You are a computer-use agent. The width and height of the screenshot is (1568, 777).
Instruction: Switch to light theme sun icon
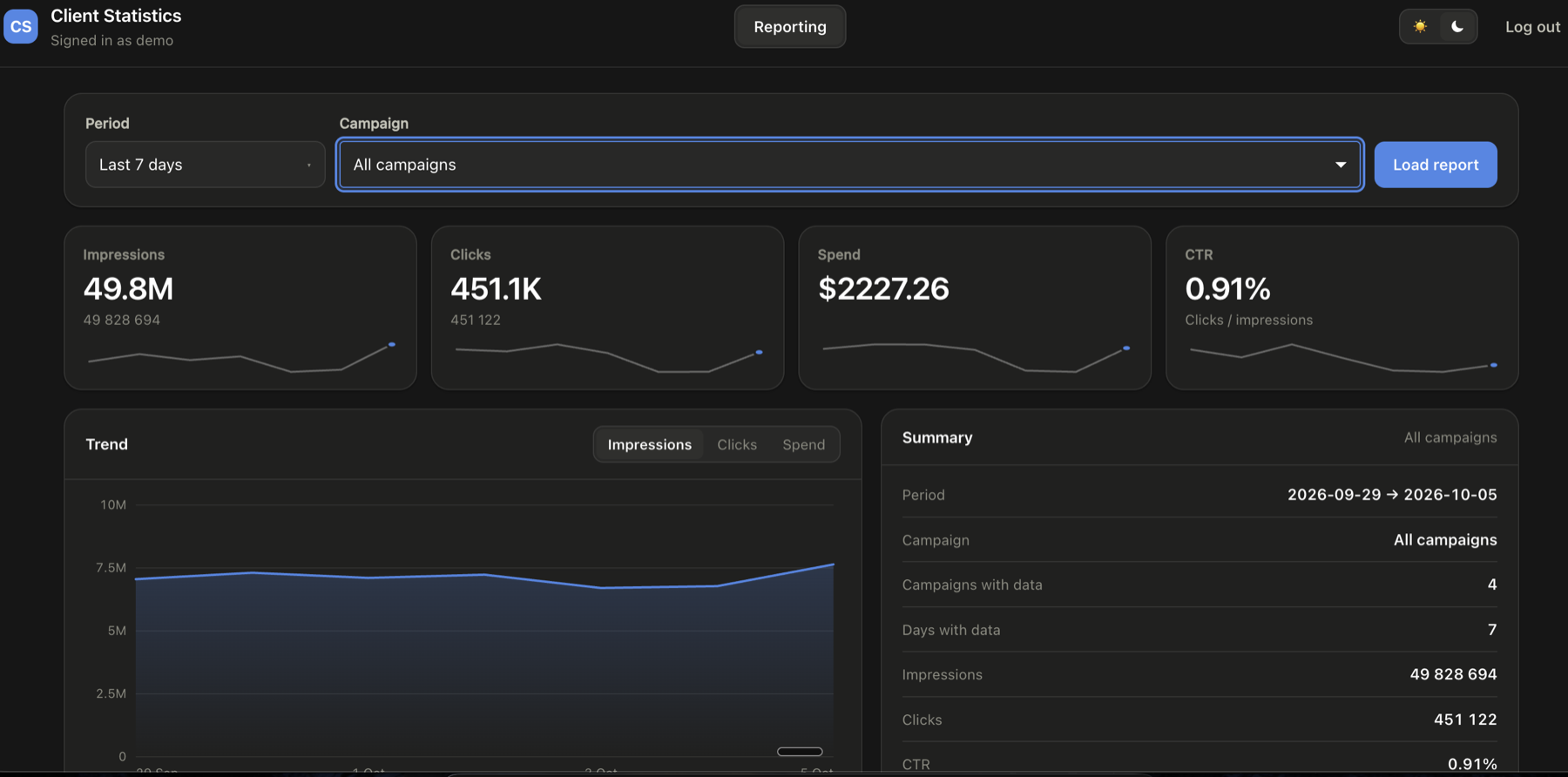1420,26
